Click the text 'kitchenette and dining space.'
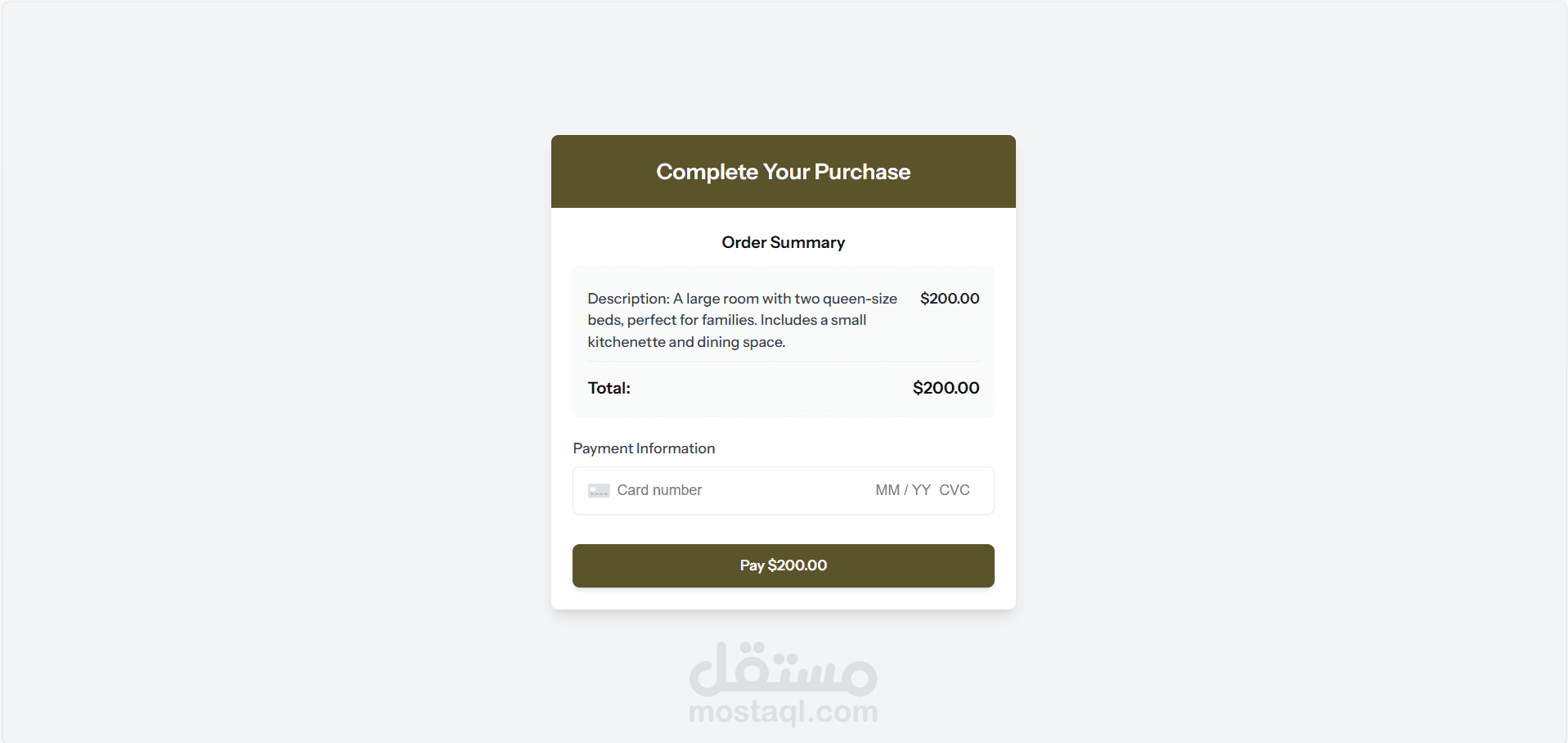The height and width of the screenshot is (743, 1568). [686, 342]
